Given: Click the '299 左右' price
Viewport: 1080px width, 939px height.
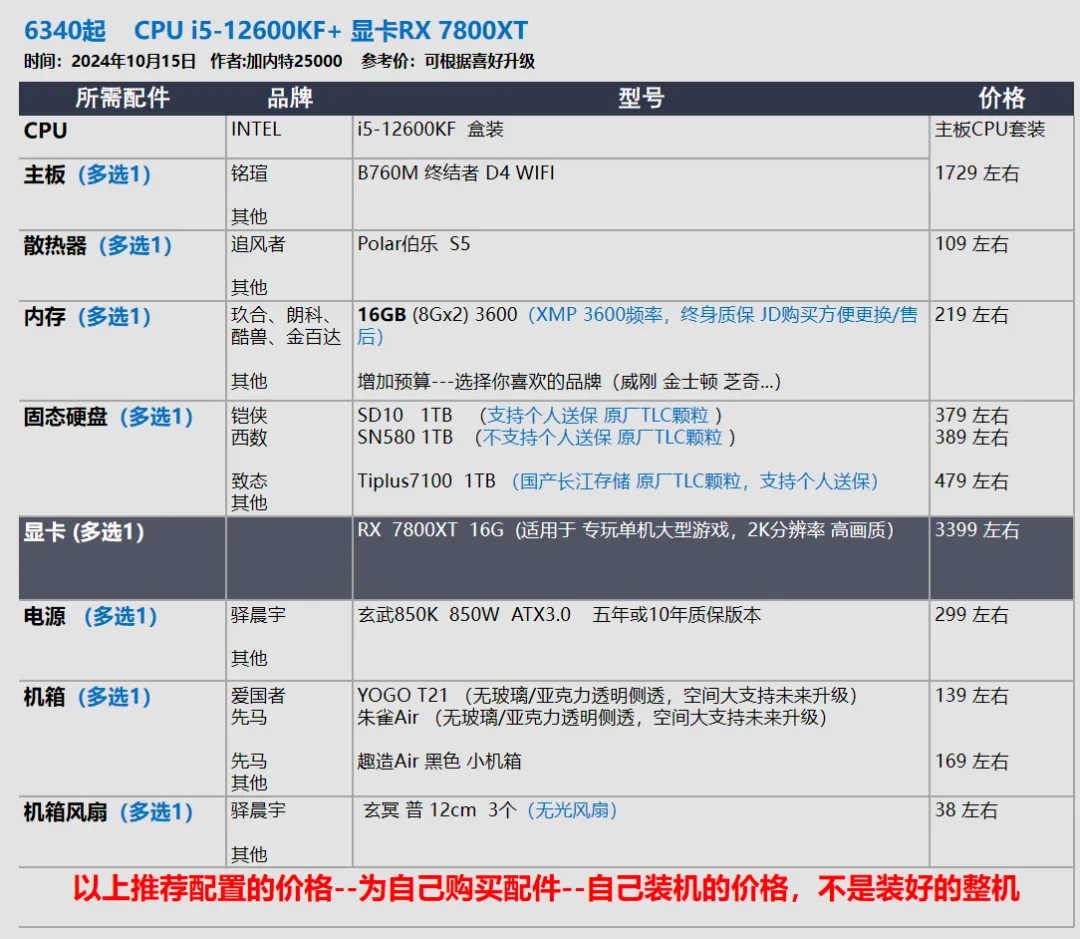Looking at the screenshot, I should [x=971, y=615].
